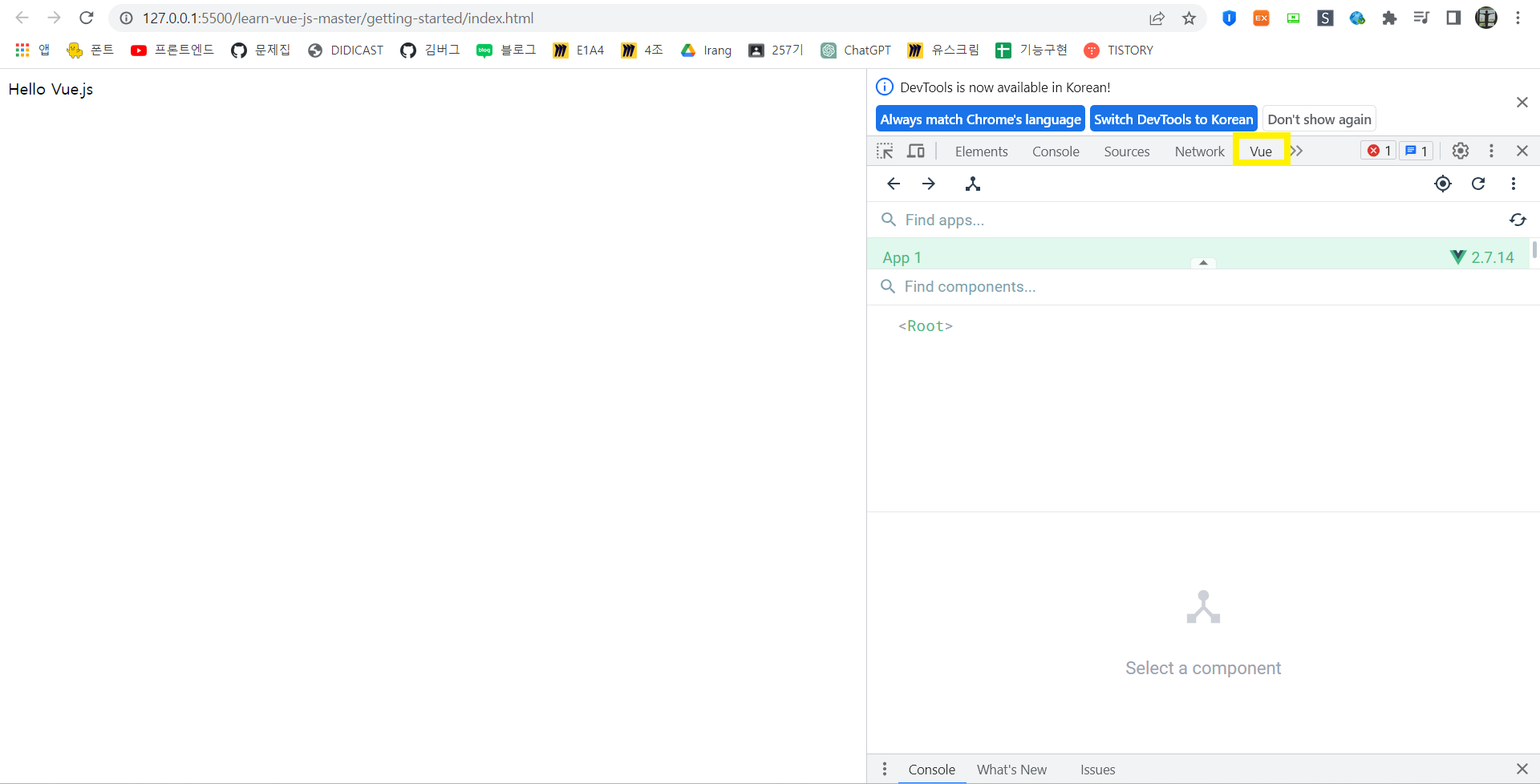Click Always match Chrome's language

point(980,119)
